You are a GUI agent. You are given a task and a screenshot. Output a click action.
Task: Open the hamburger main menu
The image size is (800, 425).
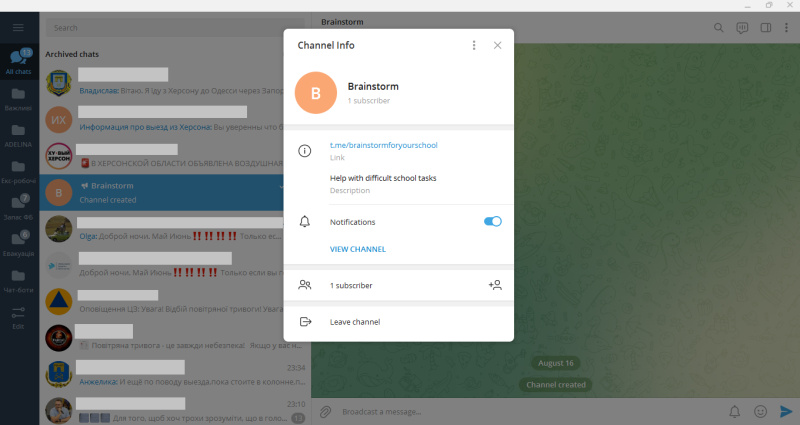click(x=18, y=28)
